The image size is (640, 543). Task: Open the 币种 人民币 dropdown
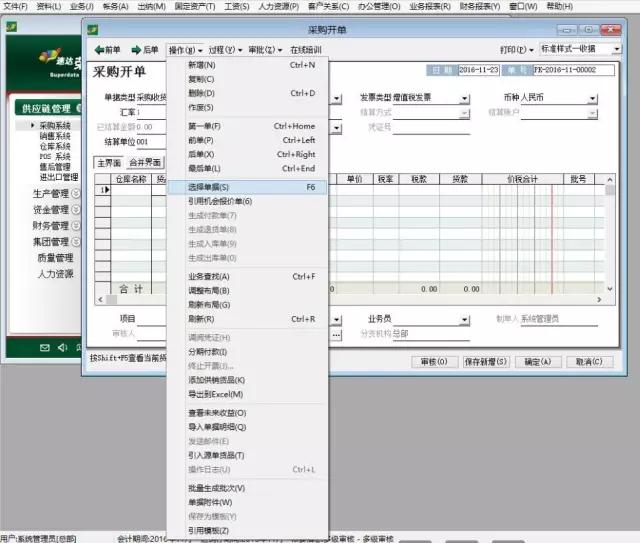coord(593,98)
